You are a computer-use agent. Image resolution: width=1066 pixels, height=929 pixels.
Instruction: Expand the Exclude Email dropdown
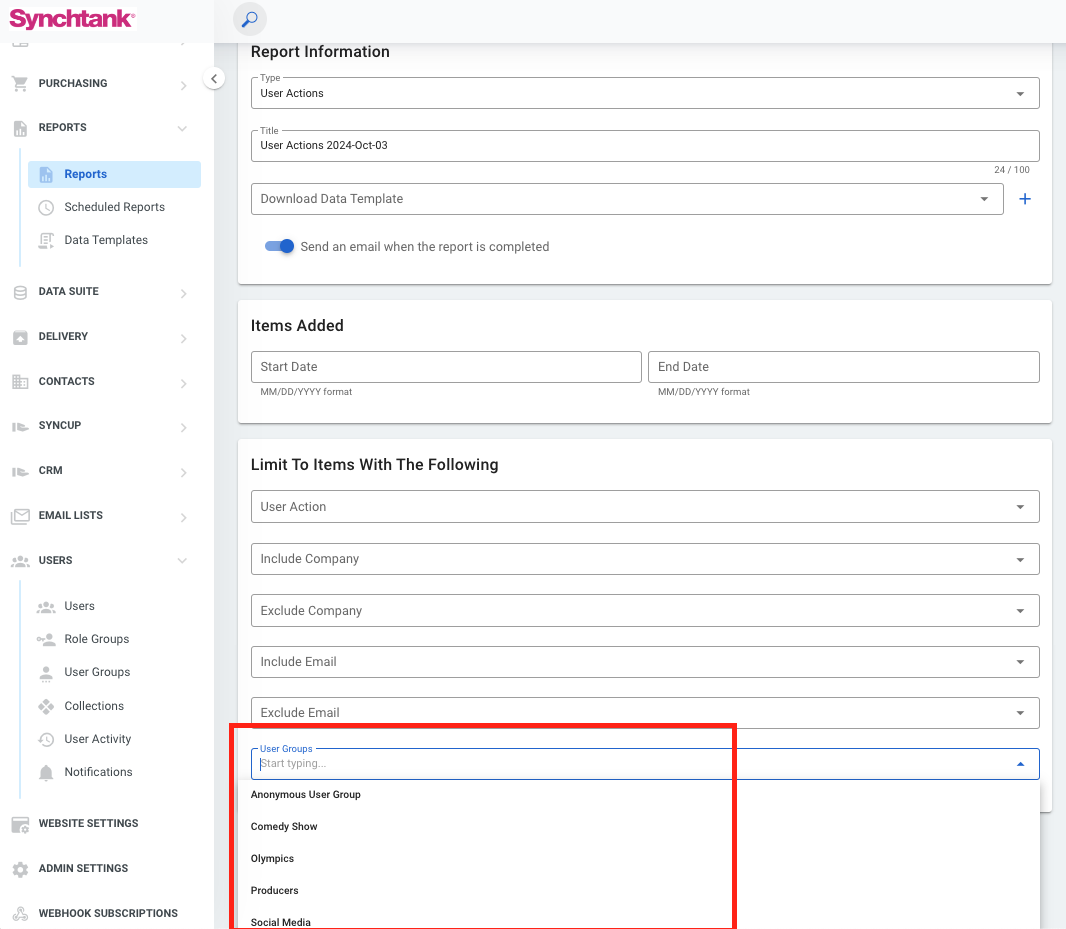644,713
